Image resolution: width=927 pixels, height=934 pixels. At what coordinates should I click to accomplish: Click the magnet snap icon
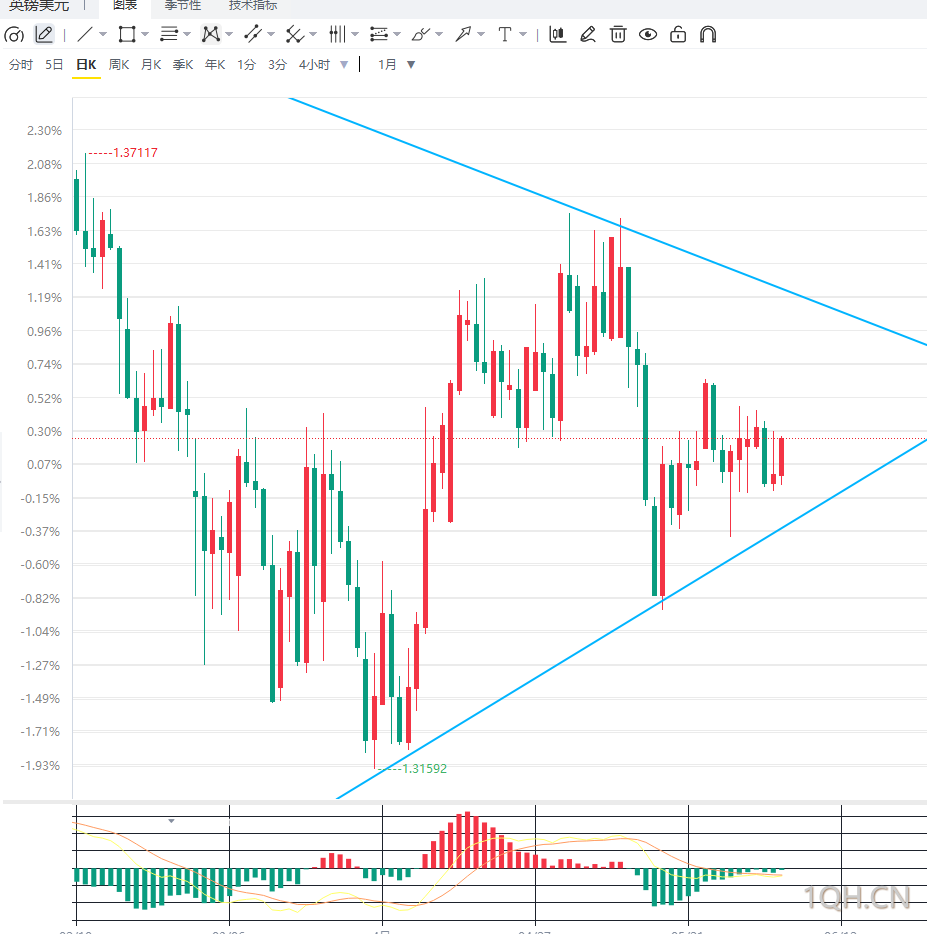[x=708, y=35]
